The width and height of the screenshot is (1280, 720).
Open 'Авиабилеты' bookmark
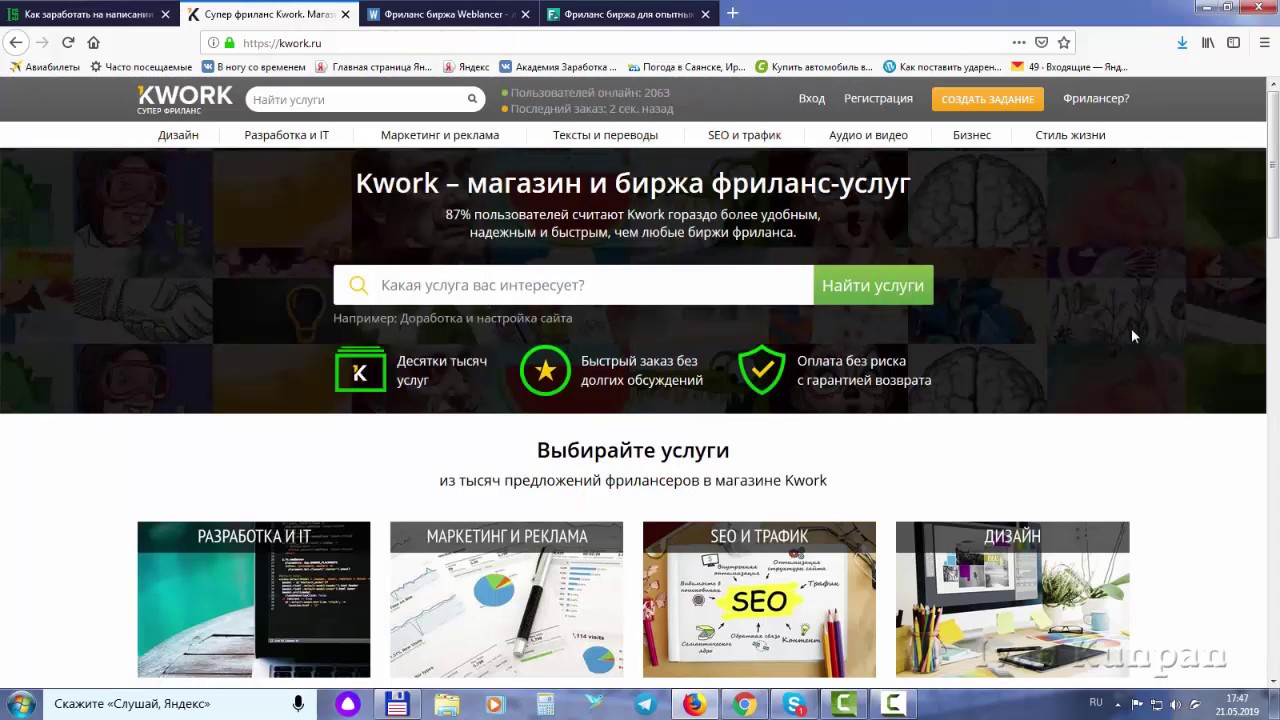44,67
